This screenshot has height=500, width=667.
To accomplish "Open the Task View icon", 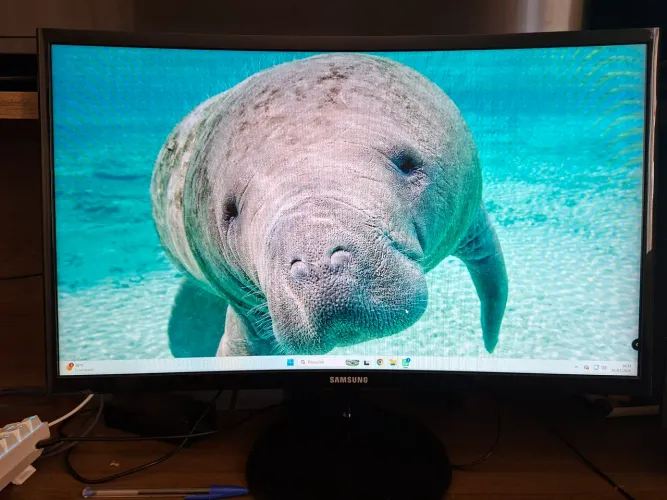I will [367, 363].
